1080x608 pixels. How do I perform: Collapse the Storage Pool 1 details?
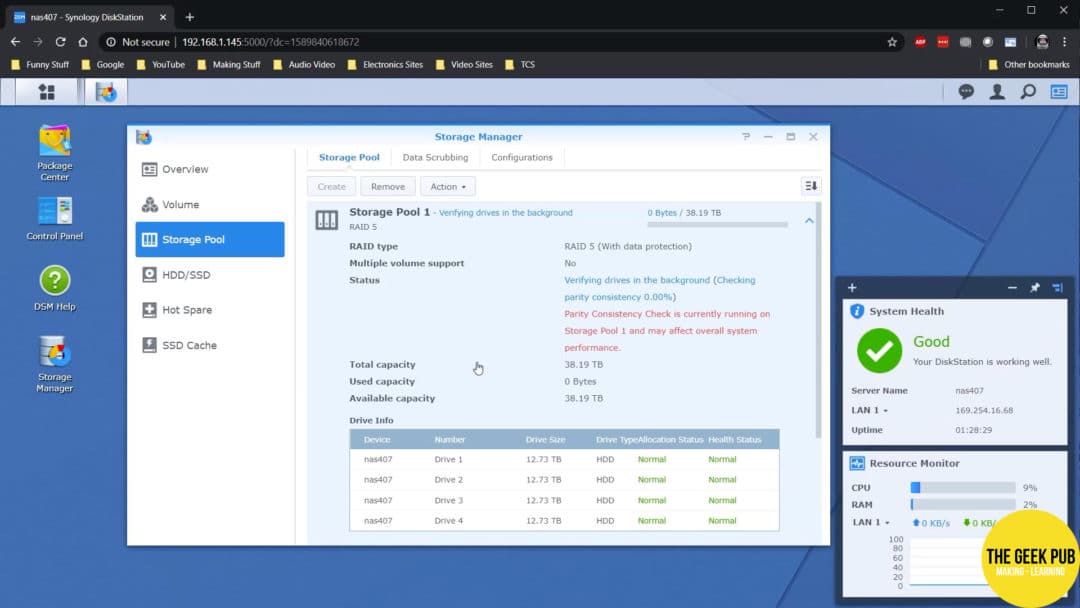click(809, 220)
